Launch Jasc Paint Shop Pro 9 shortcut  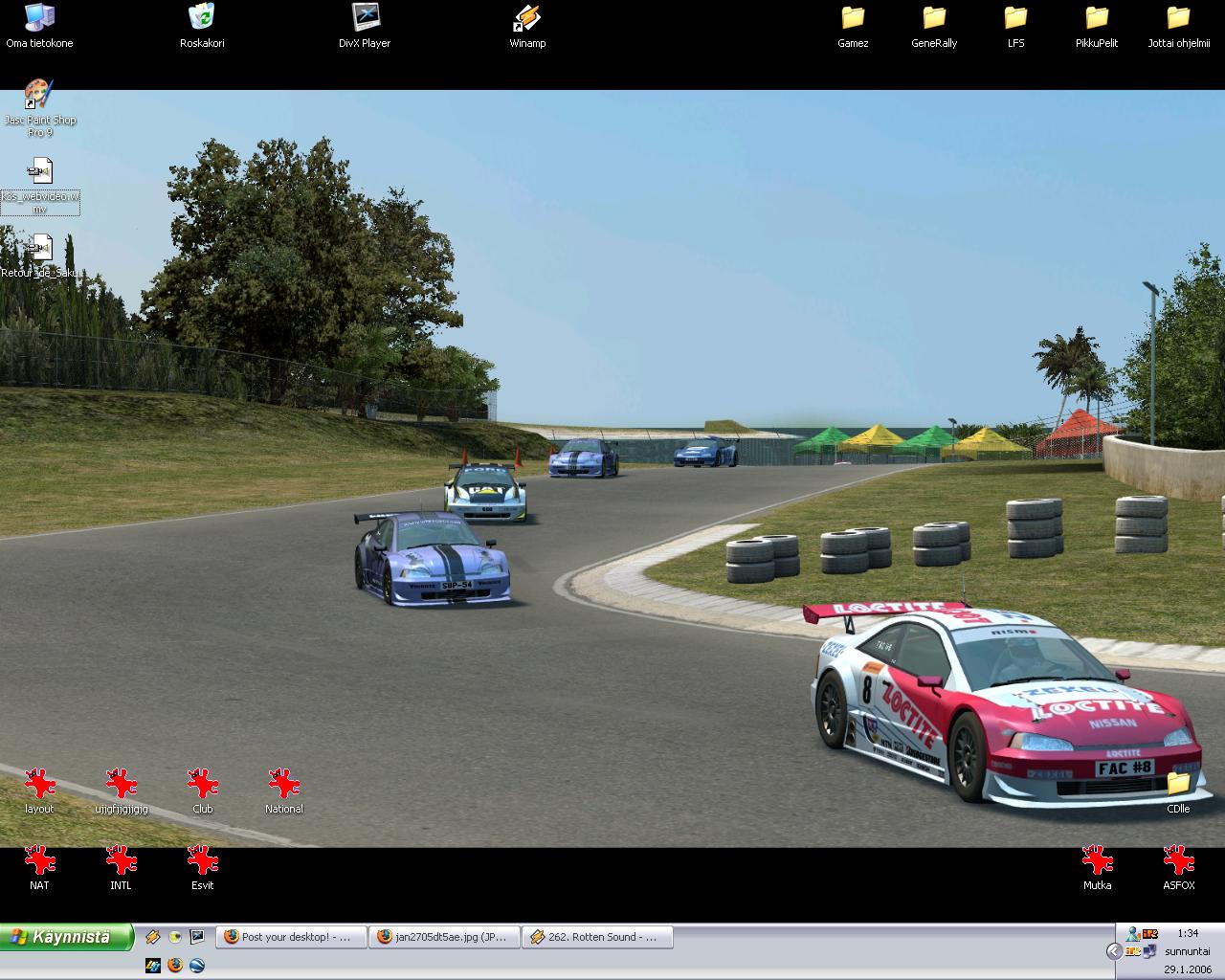(39, 108)
